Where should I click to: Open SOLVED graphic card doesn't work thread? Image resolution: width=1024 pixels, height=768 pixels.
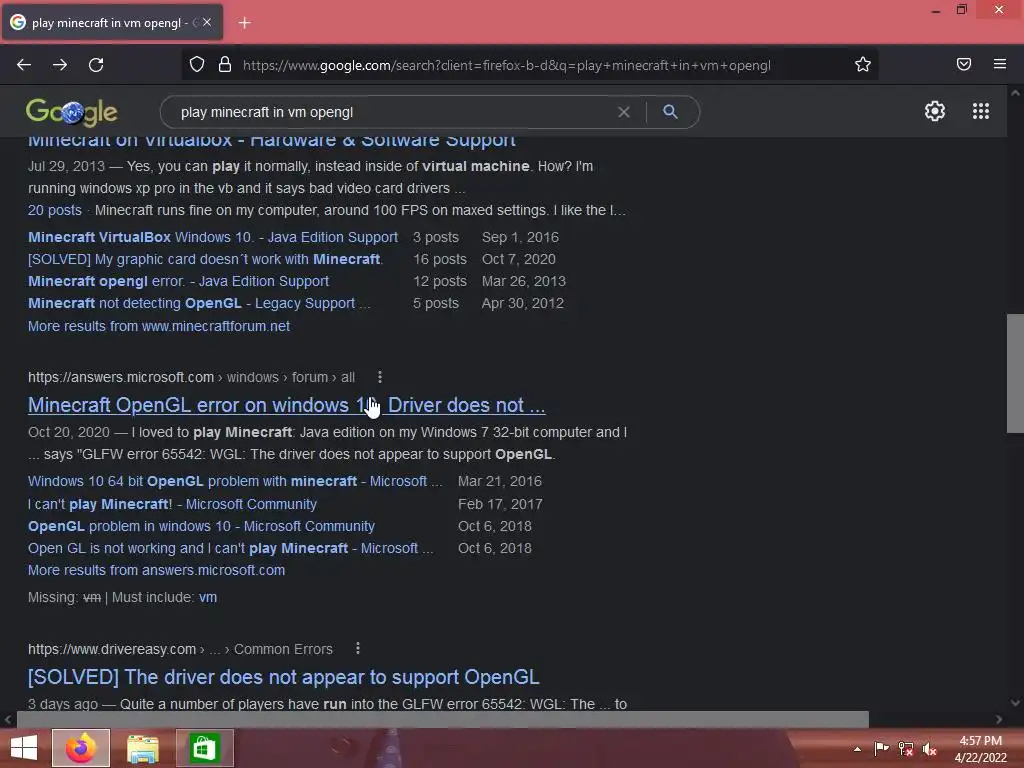[205, 259]
